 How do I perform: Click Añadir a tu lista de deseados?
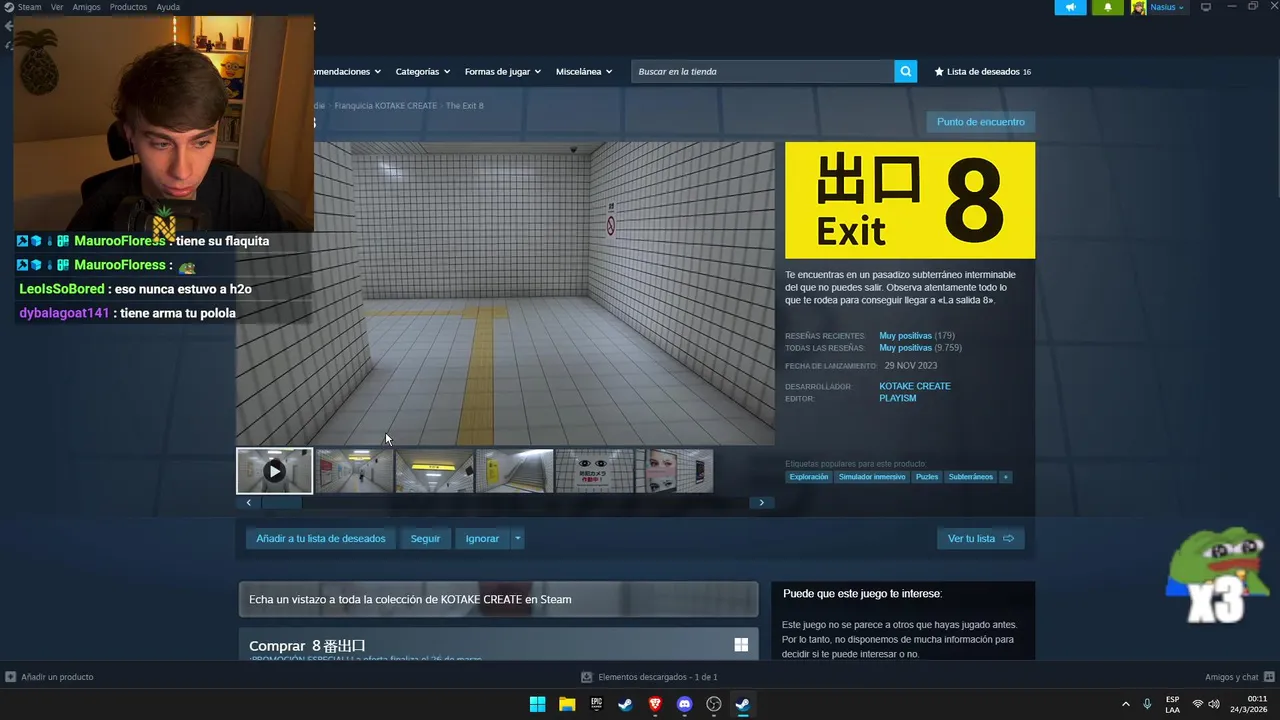coord(321,538)
